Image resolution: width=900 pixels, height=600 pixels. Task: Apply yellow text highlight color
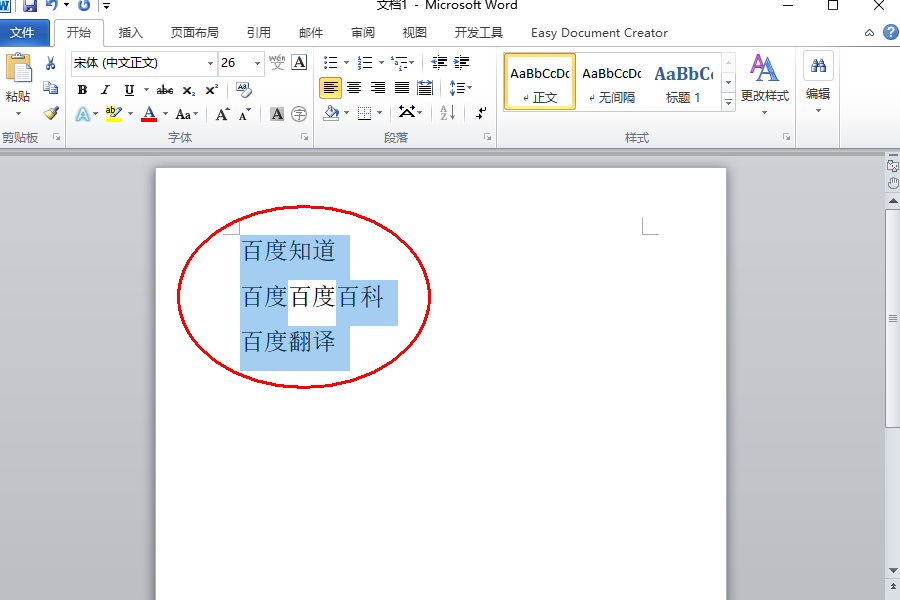tap(114, 114)
